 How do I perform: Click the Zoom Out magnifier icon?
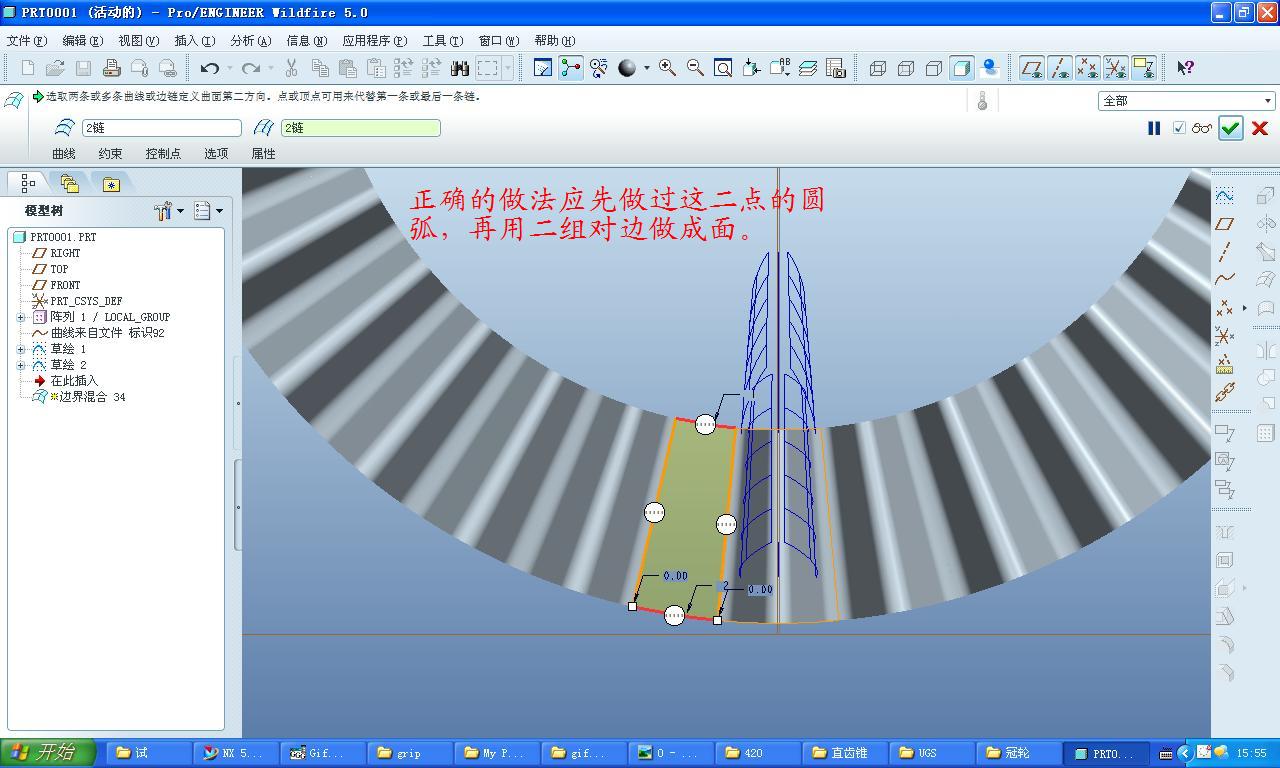pyautogui.click(x=695, y=68)
